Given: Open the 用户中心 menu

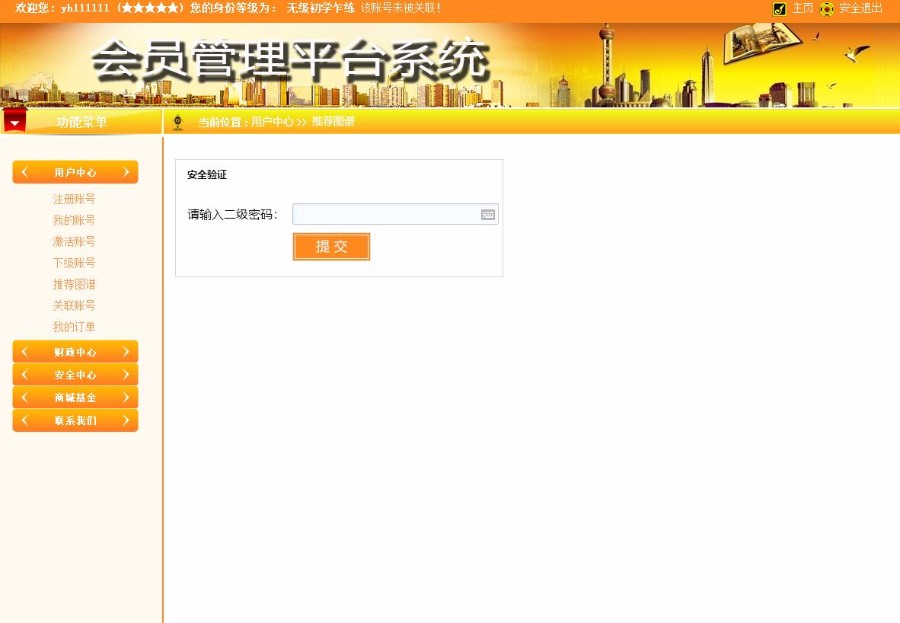Looking at the screenshot, I should coord(75,171).
